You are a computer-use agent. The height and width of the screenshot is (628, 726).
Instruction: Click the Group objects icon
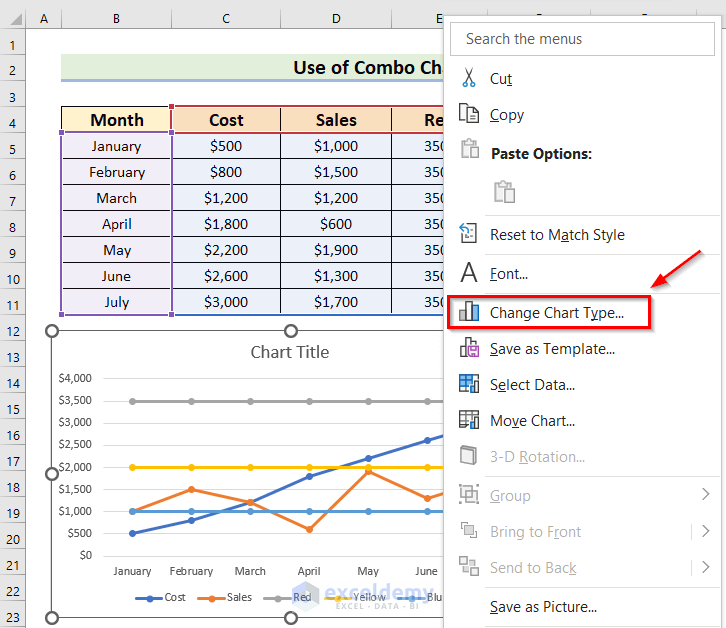[469, 494]
